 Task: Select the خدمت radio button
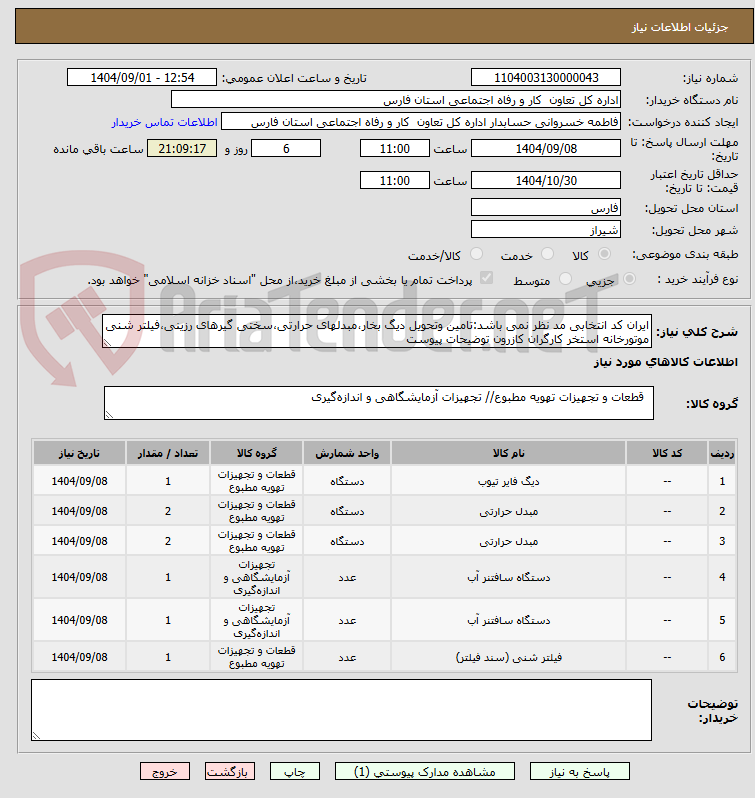(x=547, y=253)
